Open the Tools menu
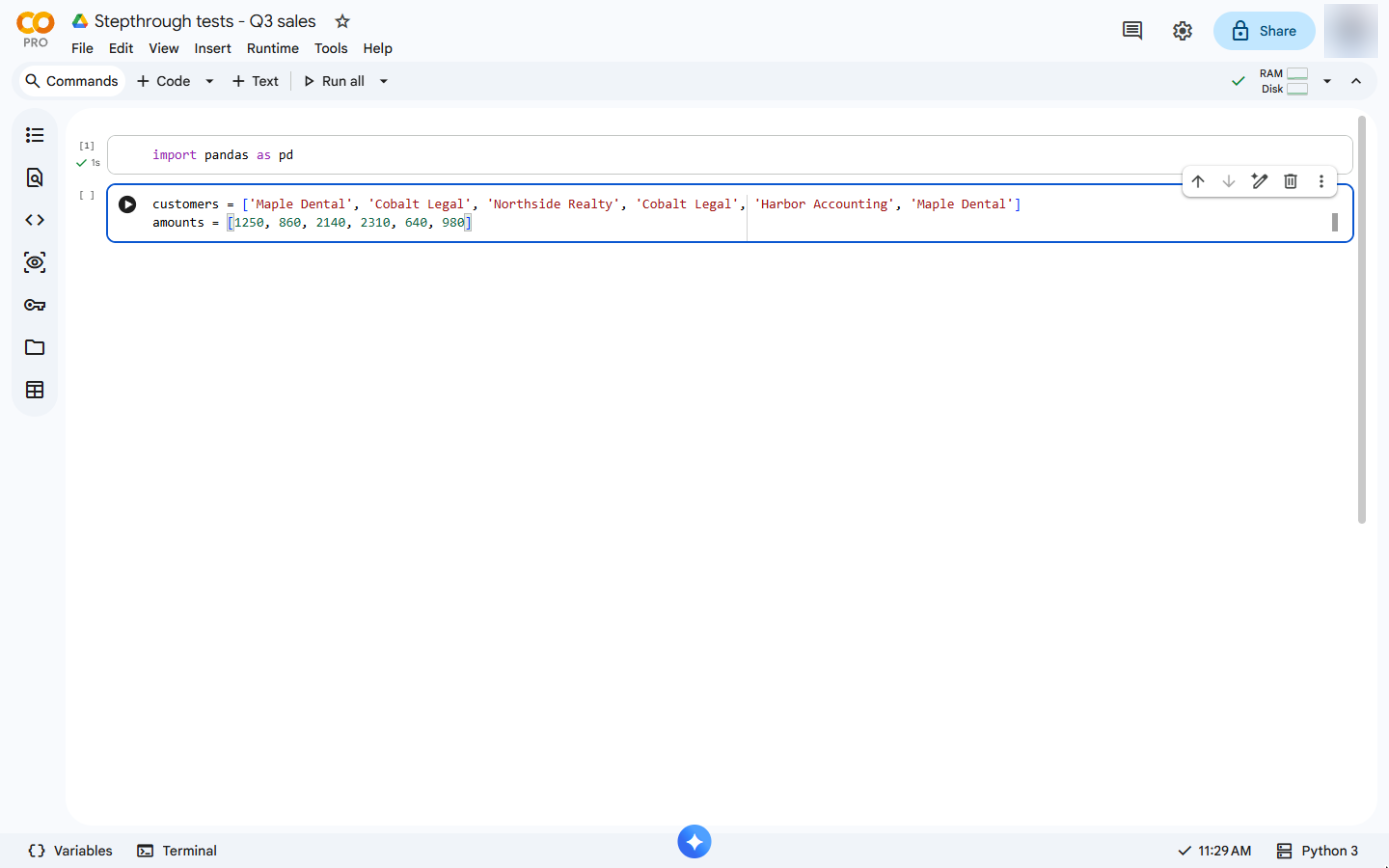The height and width of the screenshot is (868, 1389). (331, 48)
